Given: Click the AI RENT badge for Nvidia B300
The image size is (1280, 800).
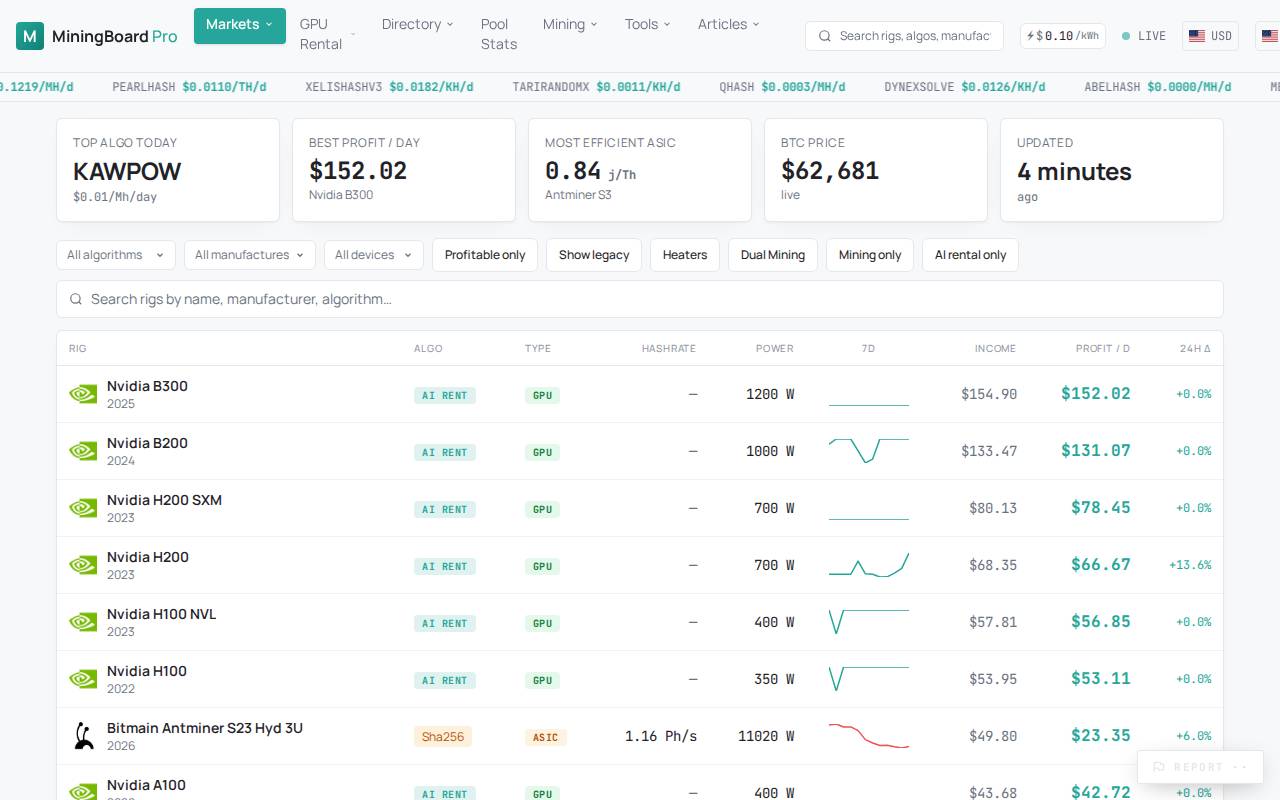Looking at the screenshot, I should tap(445, 395).
